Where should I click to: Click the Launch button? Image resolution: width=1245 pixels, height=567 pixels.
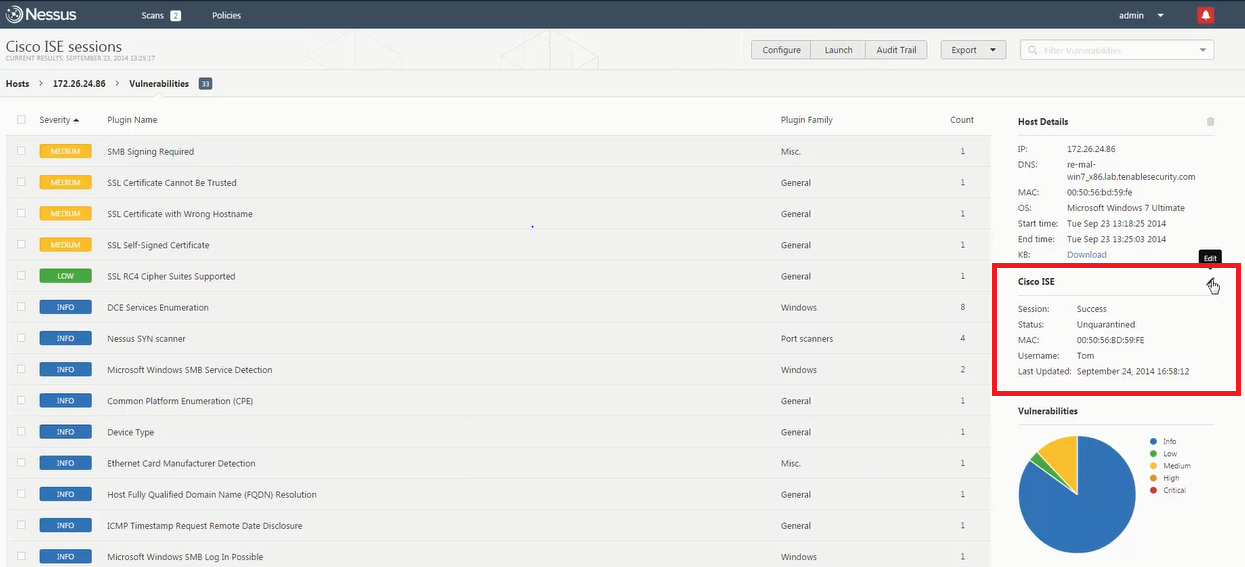838,50
